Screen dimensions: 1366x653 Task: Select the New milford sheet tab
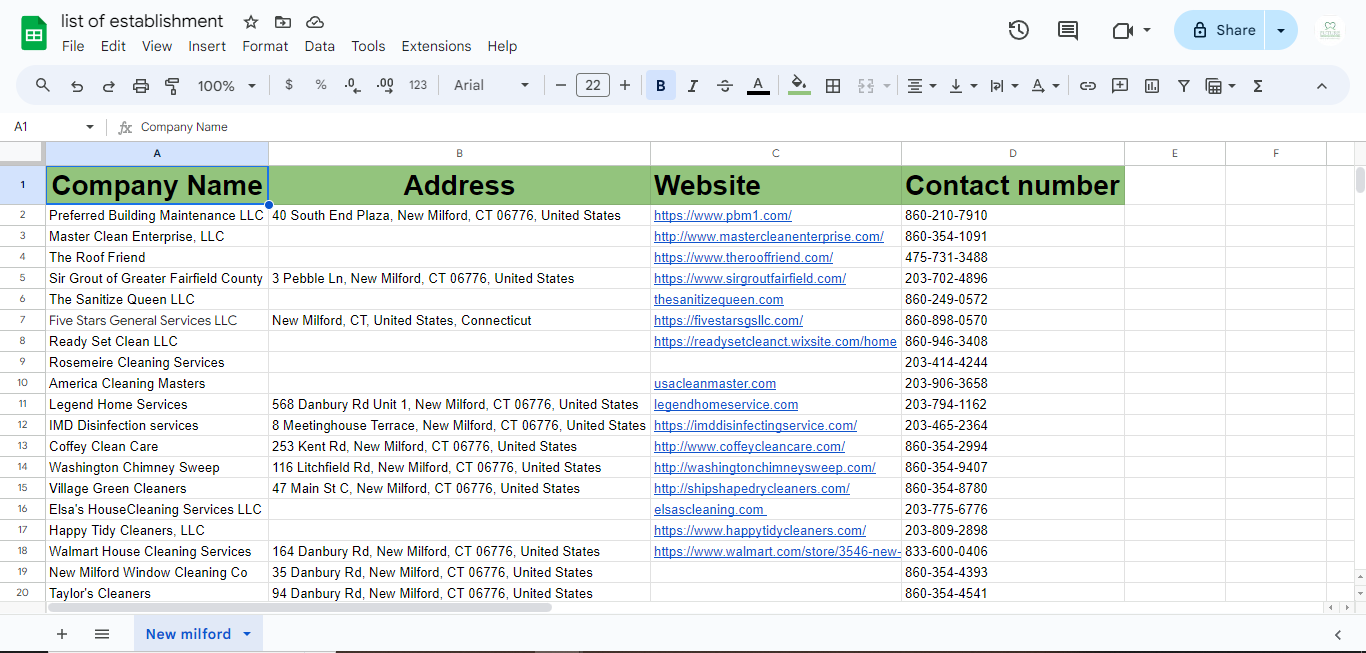(198, 634)
